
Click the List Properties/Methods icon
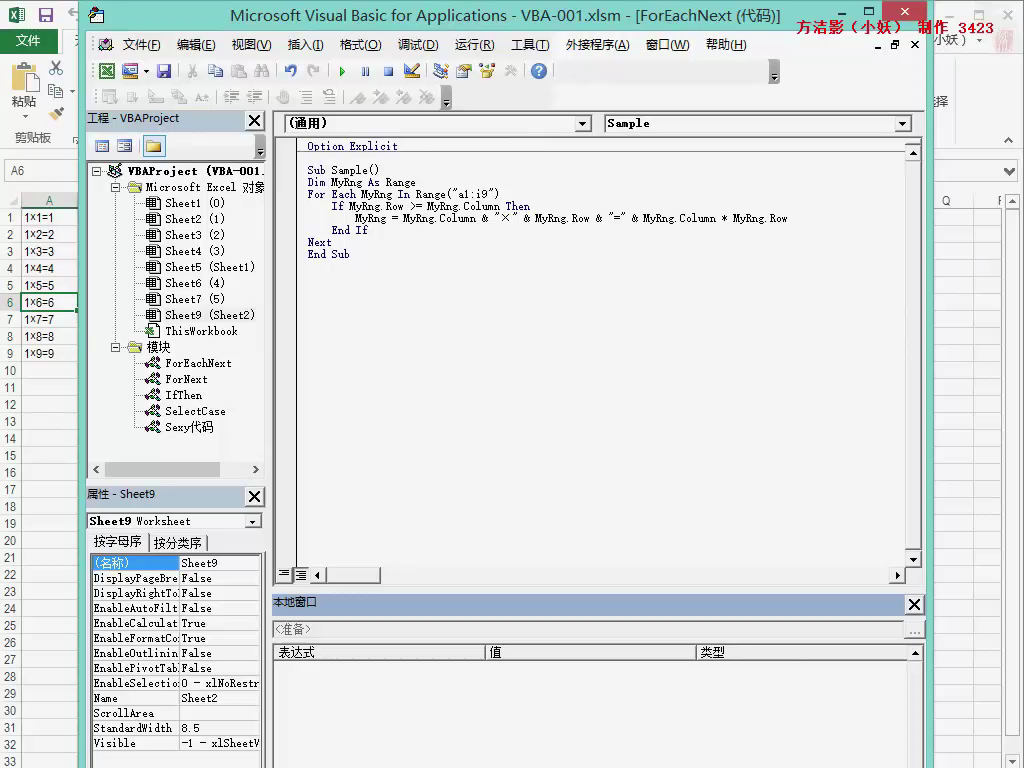coord(109,97)
